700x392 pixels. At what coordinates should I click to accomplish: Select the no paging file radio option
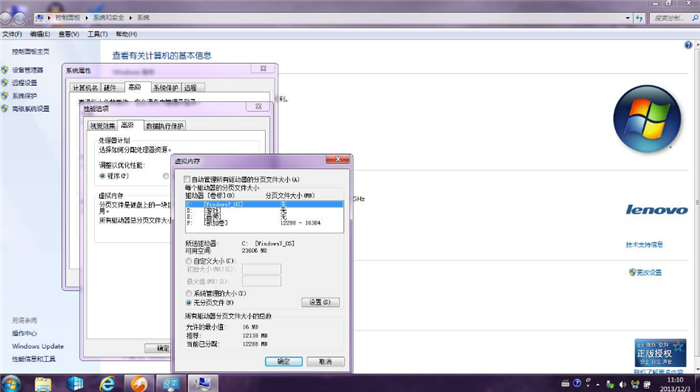point(188,303)
